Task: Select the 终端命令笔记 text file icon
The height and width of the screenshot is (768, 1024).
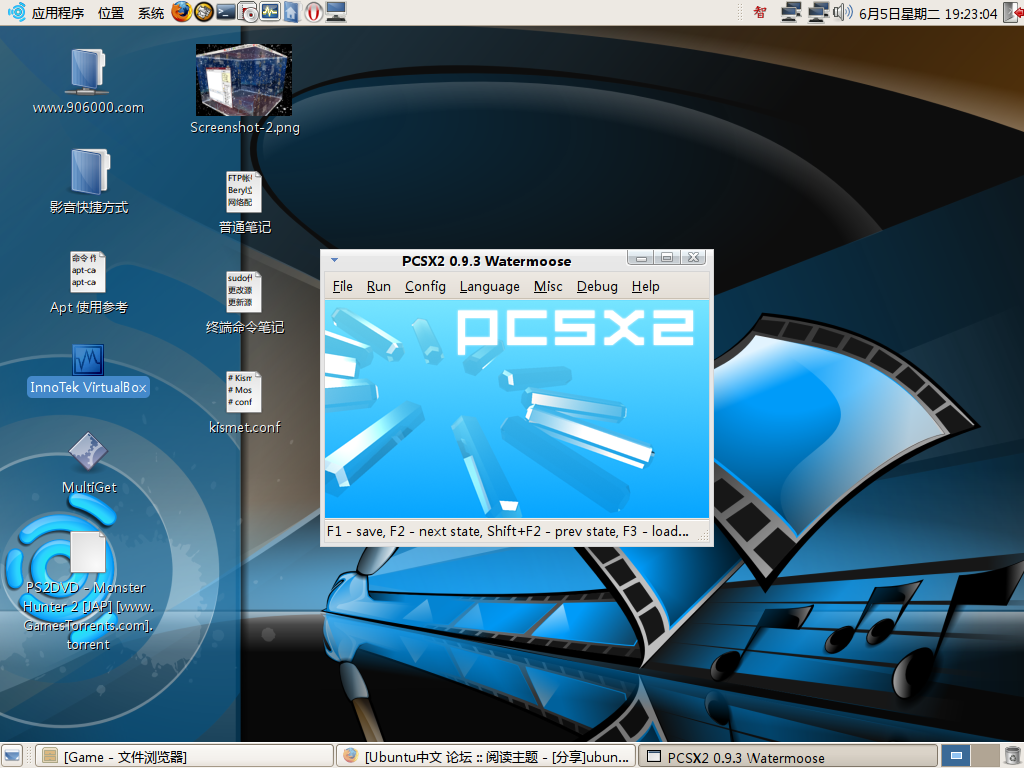Action: tap(244, 302)
